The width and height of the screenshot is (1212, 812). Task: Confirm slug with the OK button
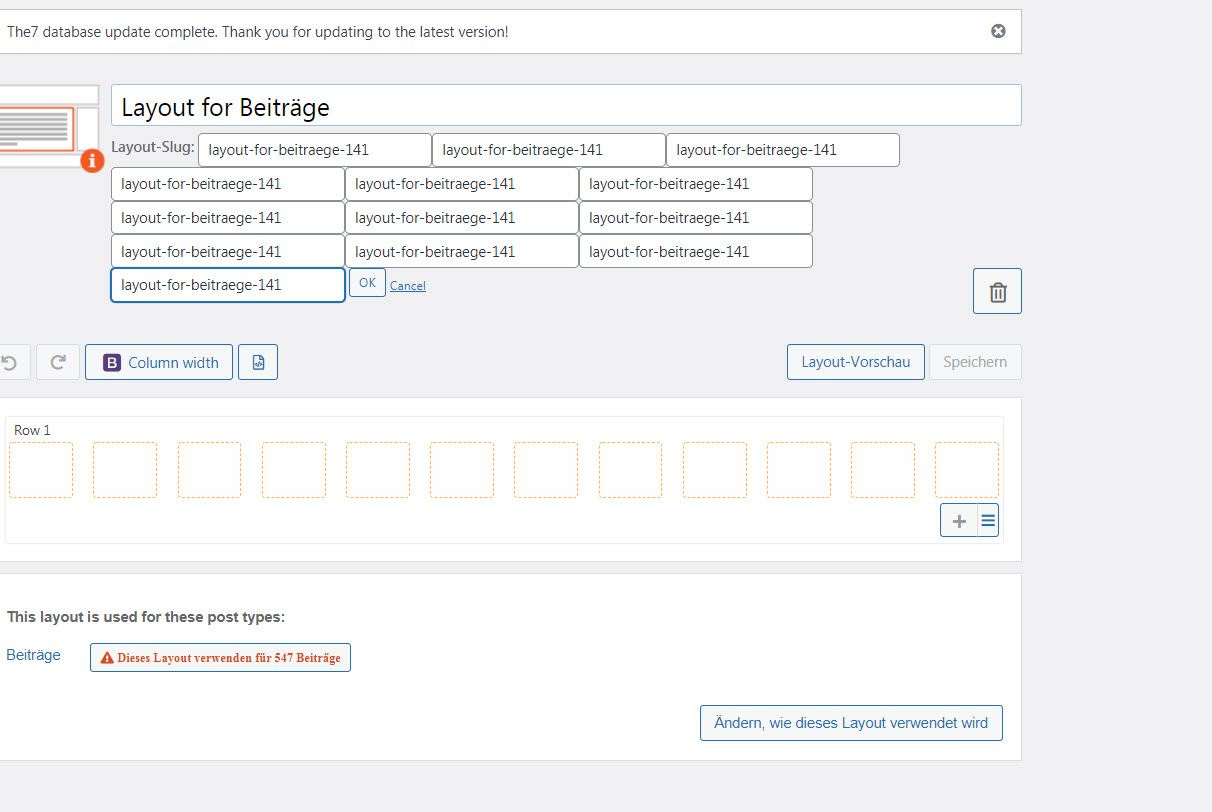coord(367,283)
